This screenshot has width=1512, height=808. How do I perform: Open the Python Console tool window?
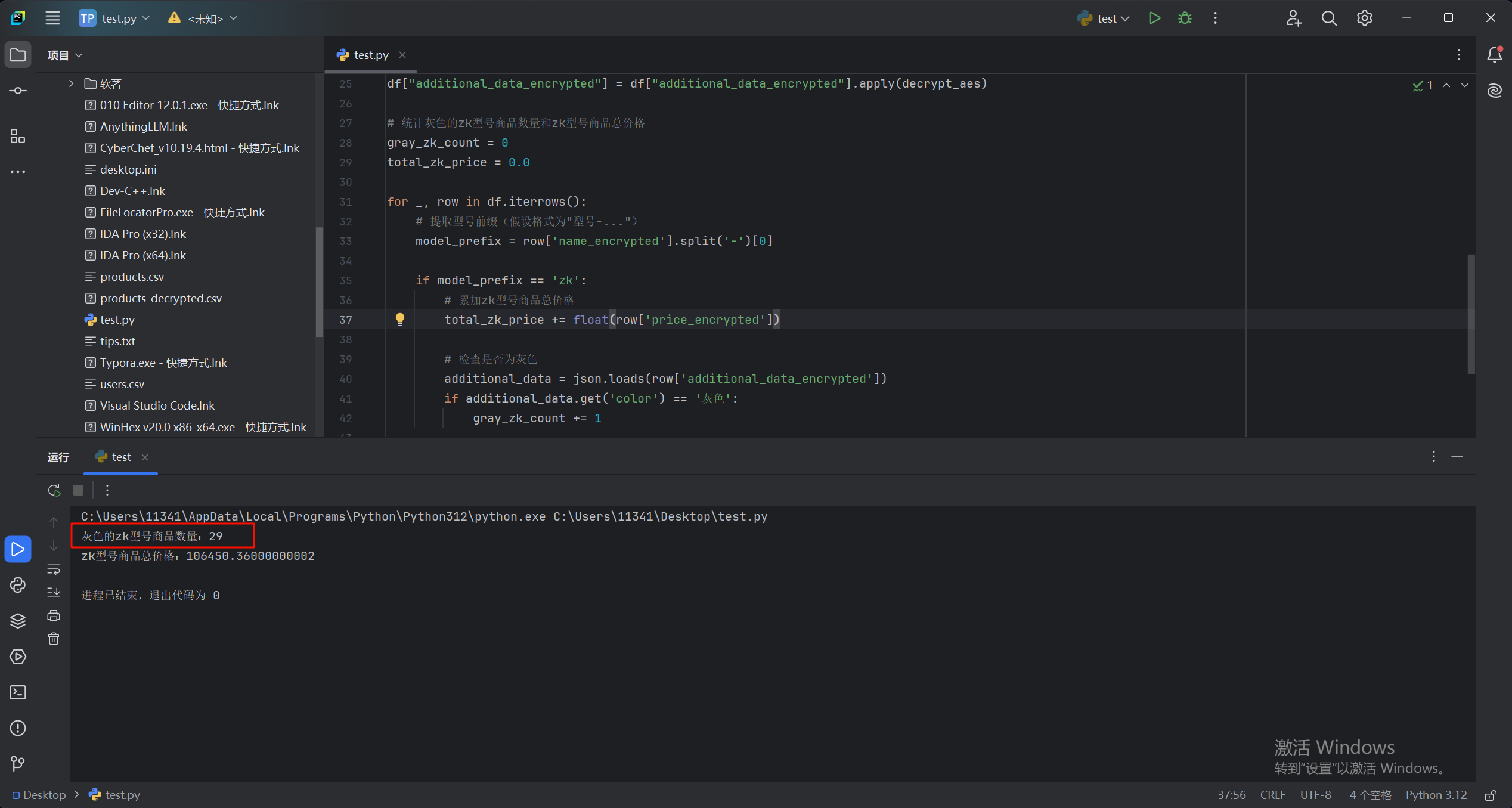click(x=18, y=585)
